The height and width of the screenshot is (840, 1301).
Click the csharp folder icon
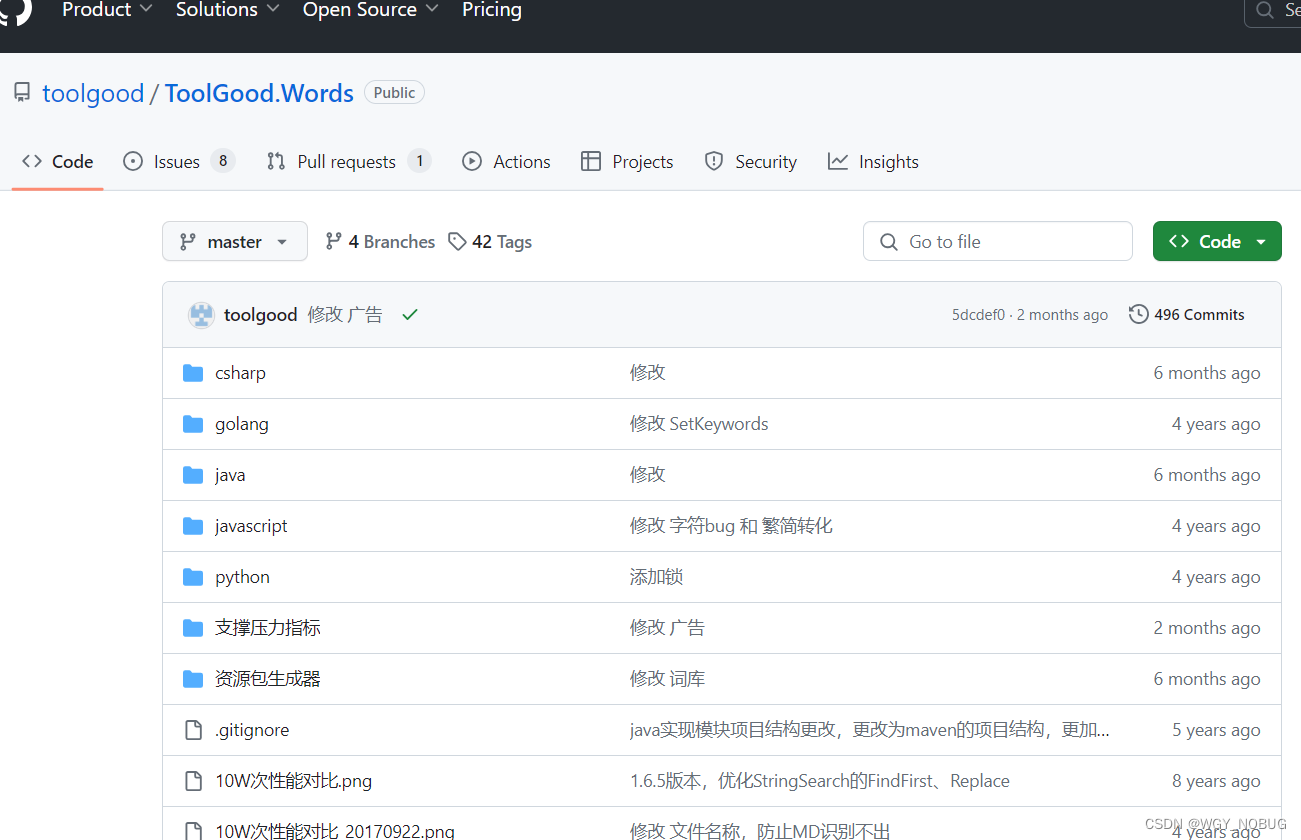(x=193, y=373)
